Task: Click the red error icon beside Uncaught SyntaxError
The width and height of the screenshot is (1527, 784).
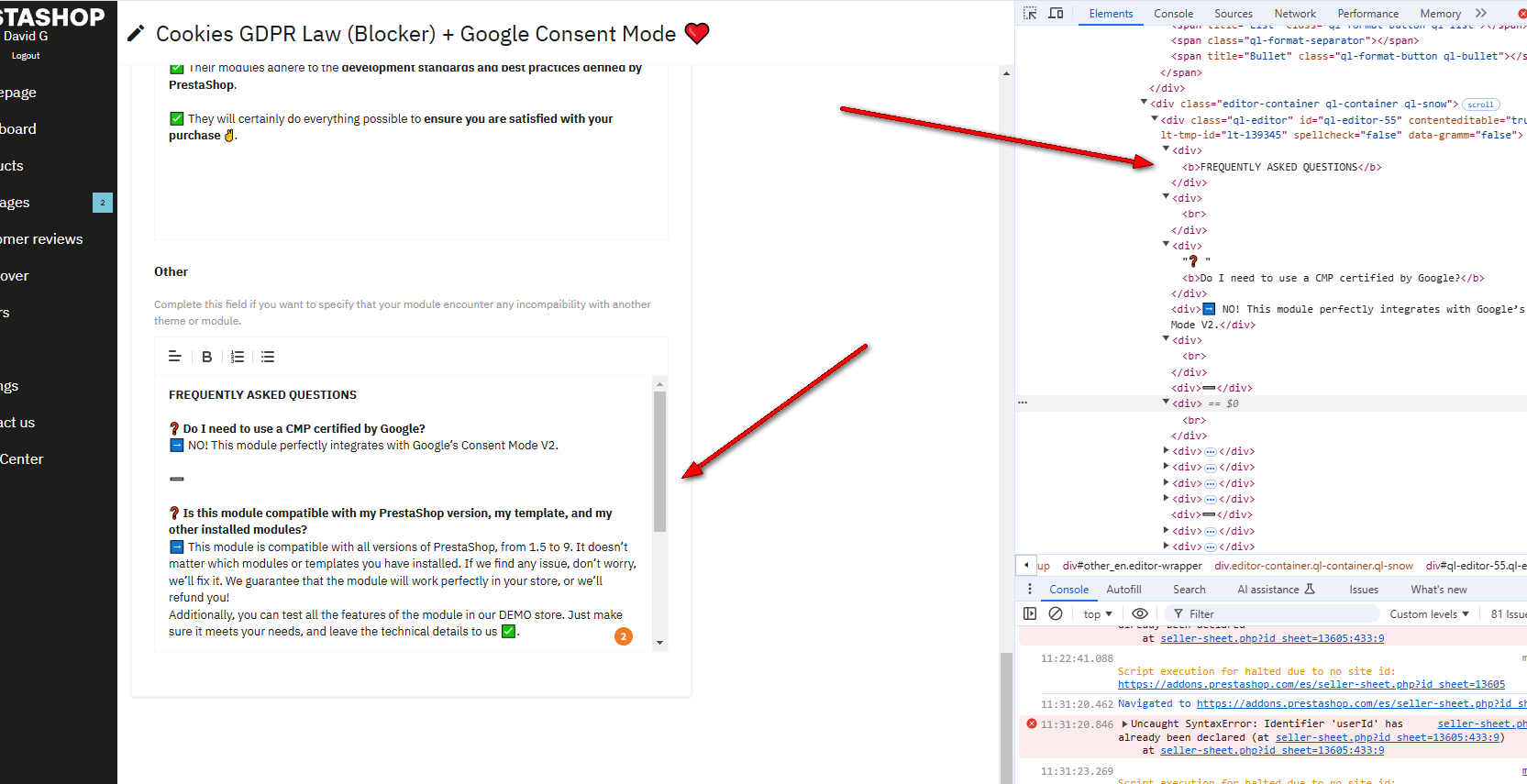Action: (1032, 723)
